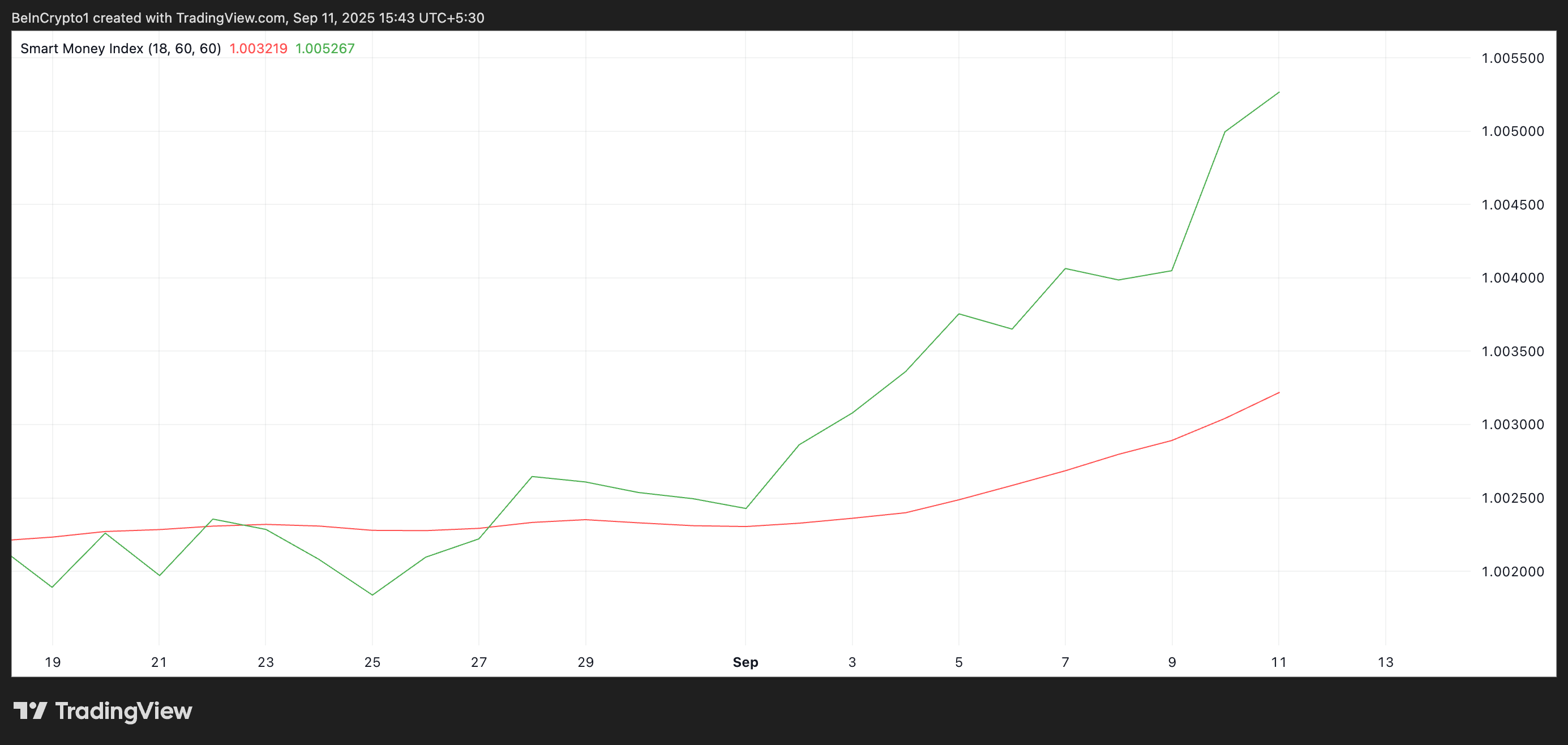Click the Sep label on time axis
Image resolution: width=1568 pixels, height=745 pixels.
745,662
